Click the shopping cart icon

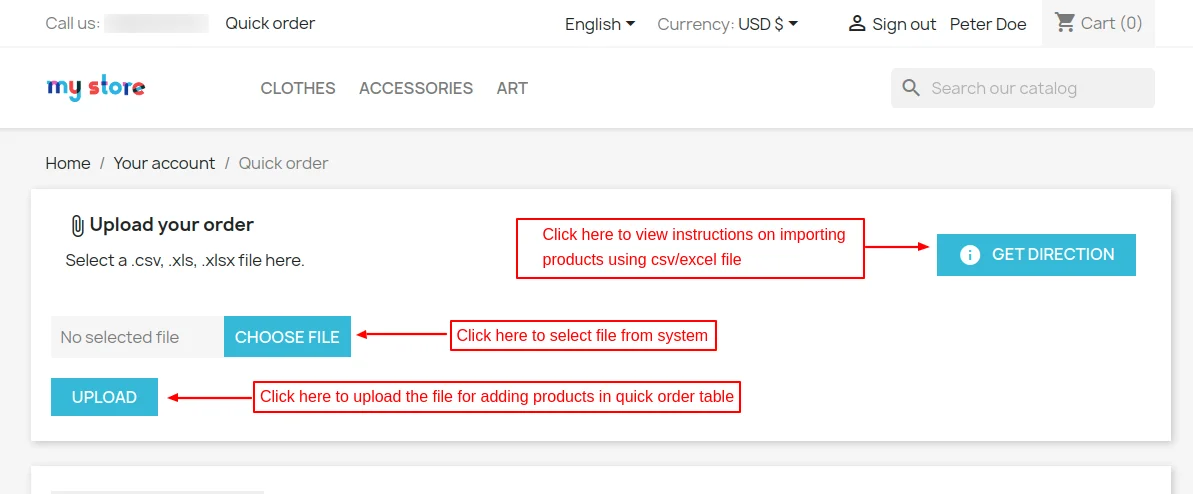(x=1065, y=22)
